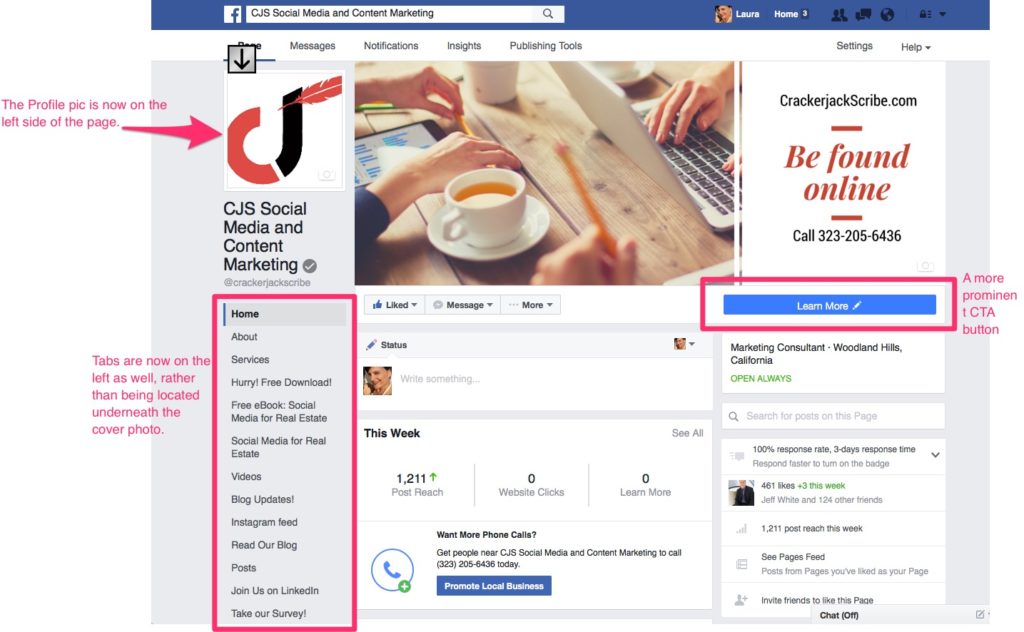Click the camera icon on cover photo

pos(925,266)
